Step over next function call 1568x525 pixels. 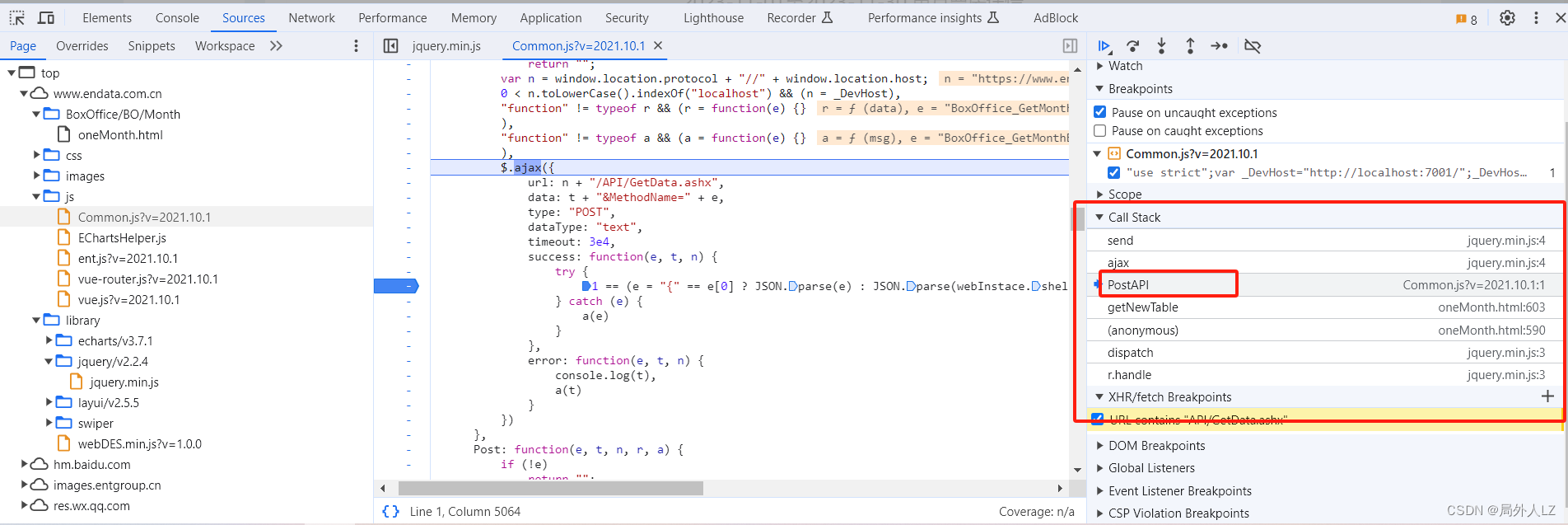coord(1133,46)
